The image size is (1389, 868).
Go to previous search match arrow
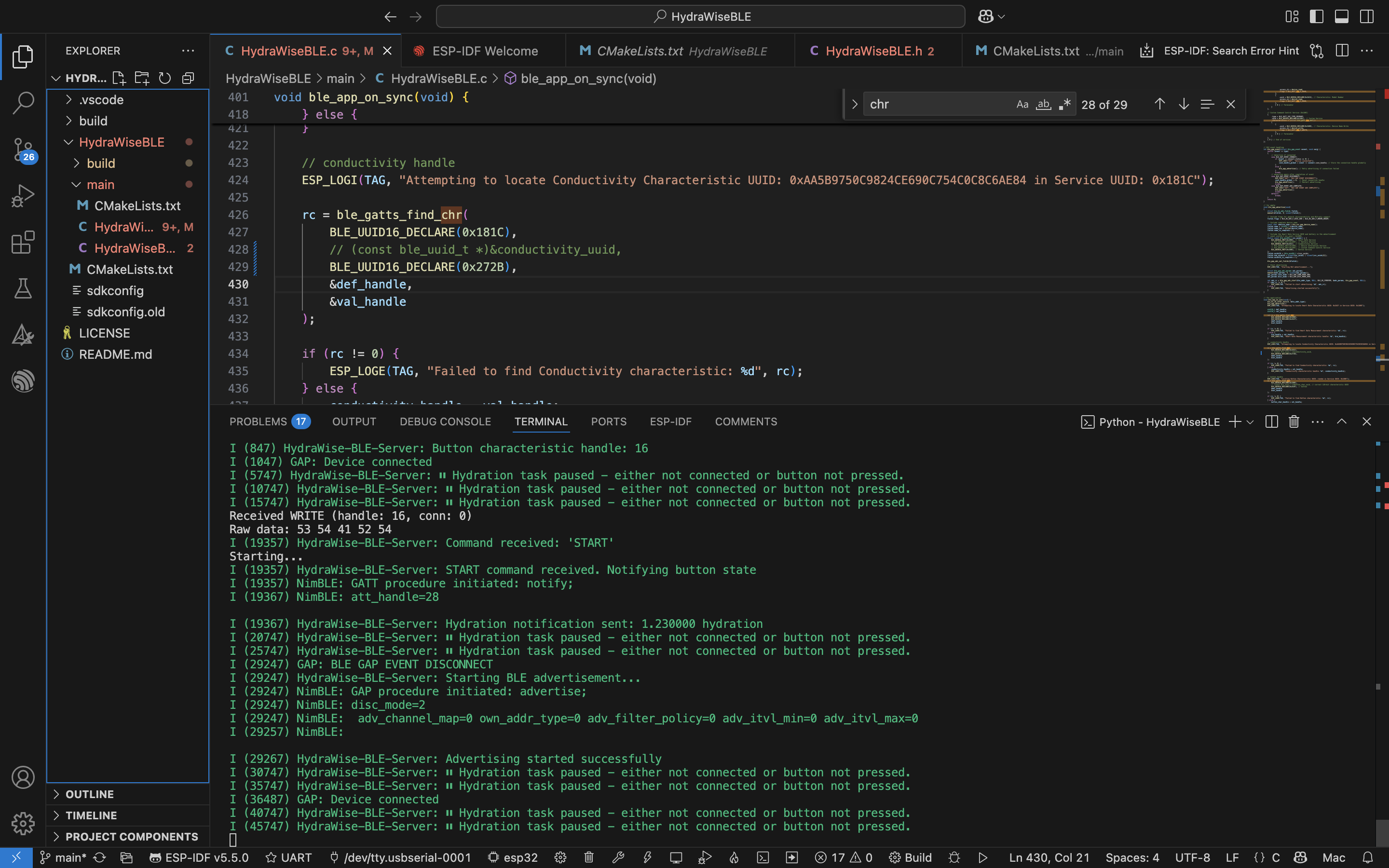[x=1159, y=105]
